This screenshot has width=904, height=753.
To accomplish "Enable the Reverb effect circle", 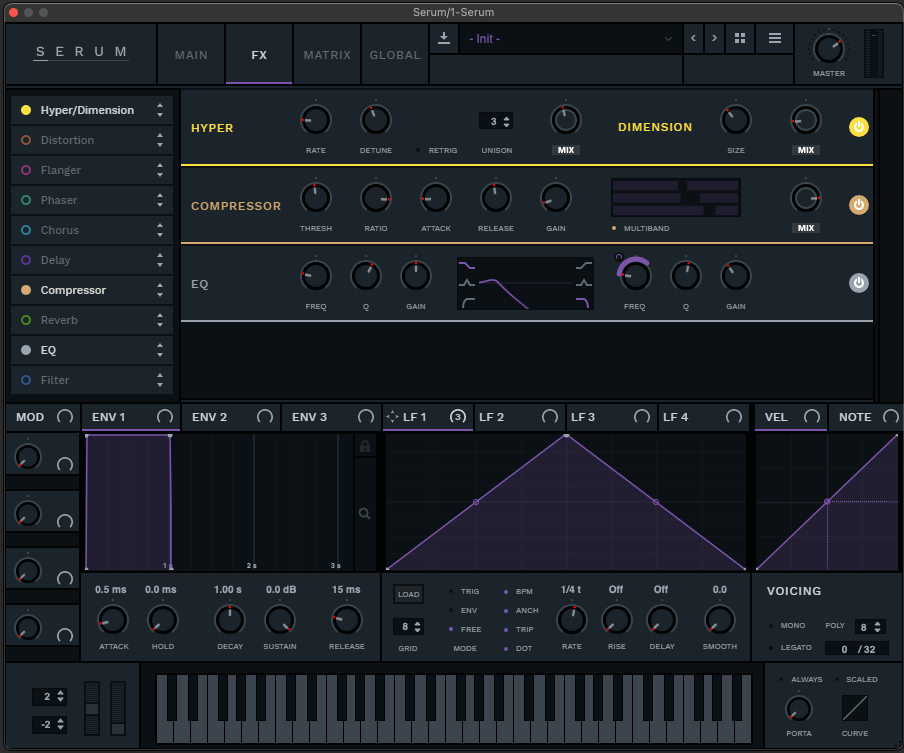I will [x=26, y=320].
